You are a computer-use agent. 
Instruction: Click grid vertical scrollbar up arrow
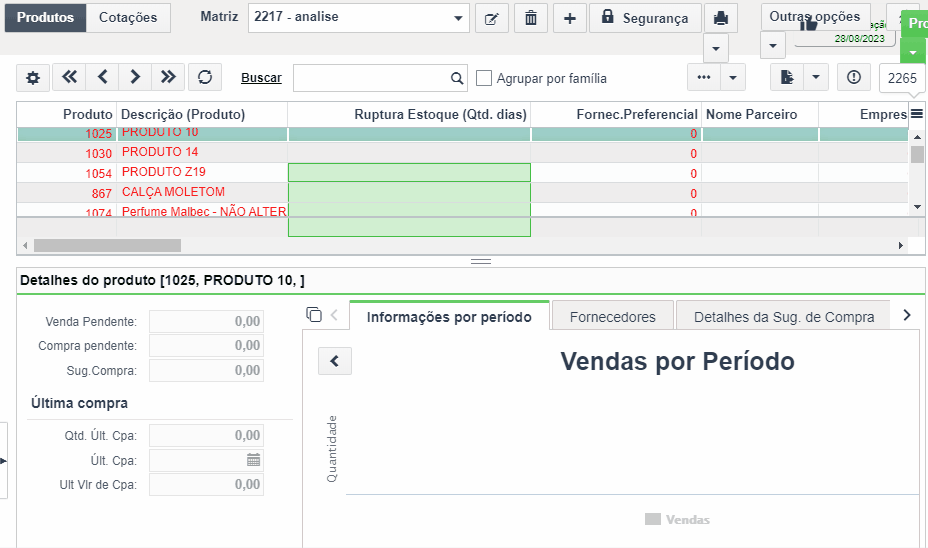pos(917,137)
